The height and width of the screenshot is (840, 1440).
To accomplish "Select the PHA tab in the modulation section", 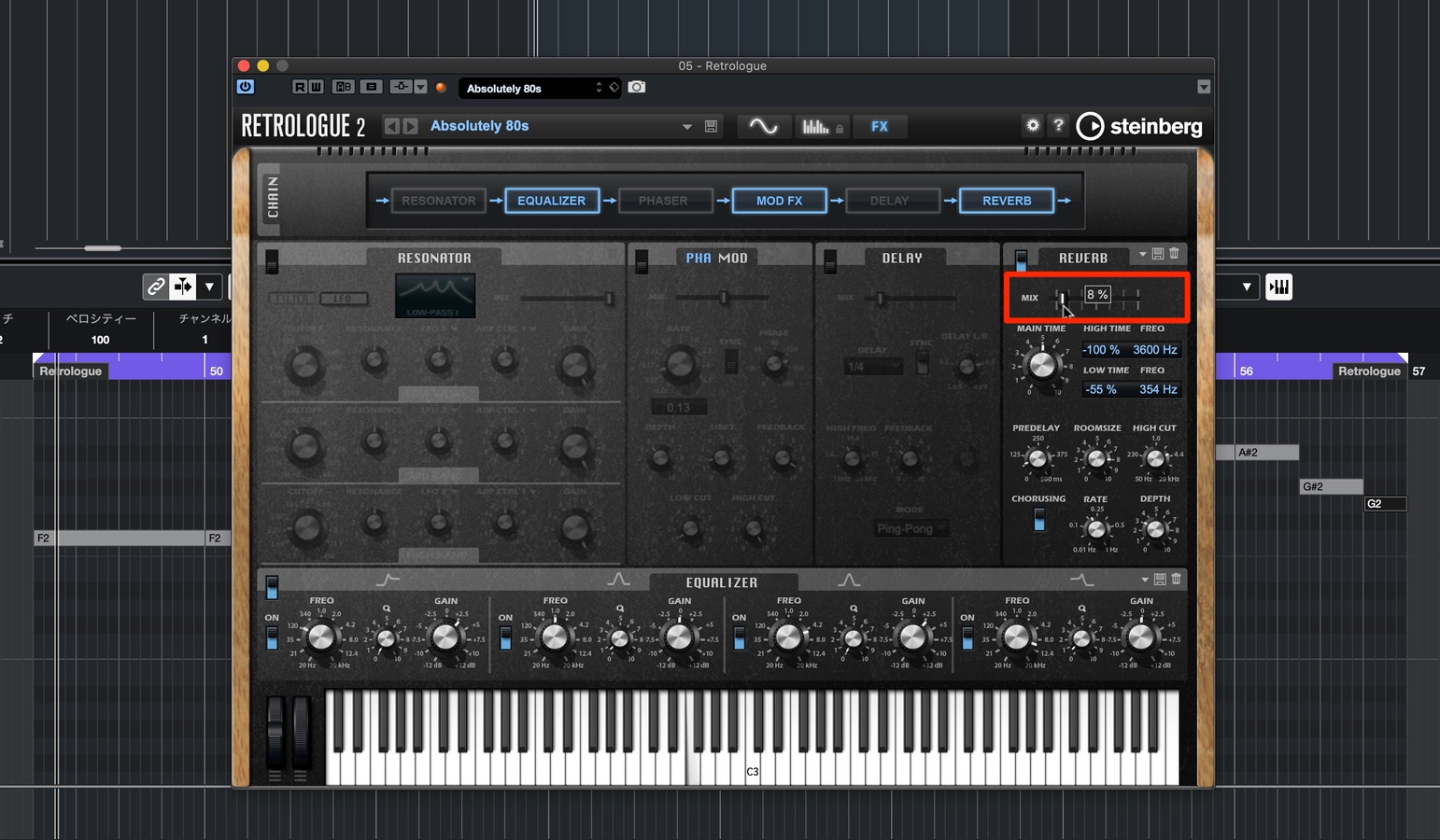I will pyautogui.click(x=699, y=259).
